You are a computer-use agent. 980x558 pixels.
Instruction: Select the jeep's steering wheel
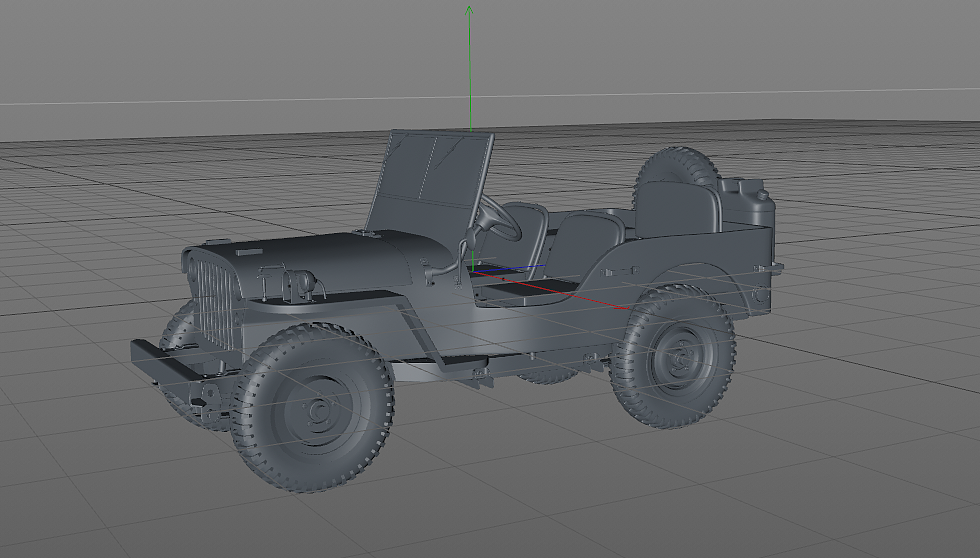[x=499, y=218]
